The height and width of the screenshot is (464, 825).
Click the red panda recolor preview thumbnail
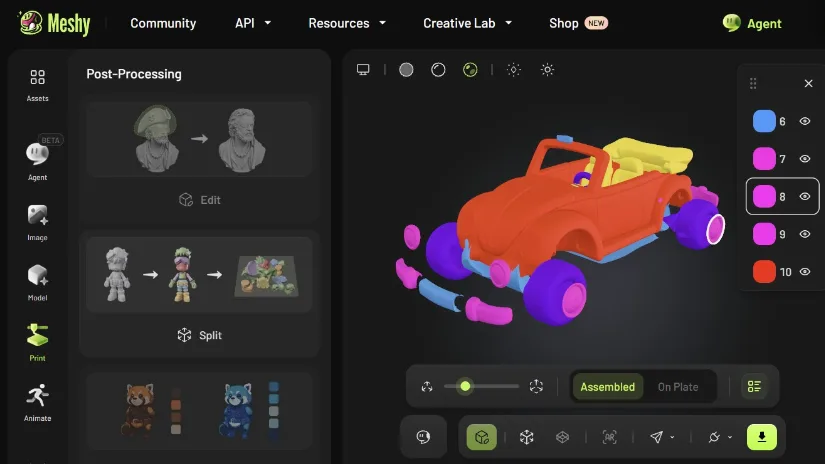click(x=199, y=411)
